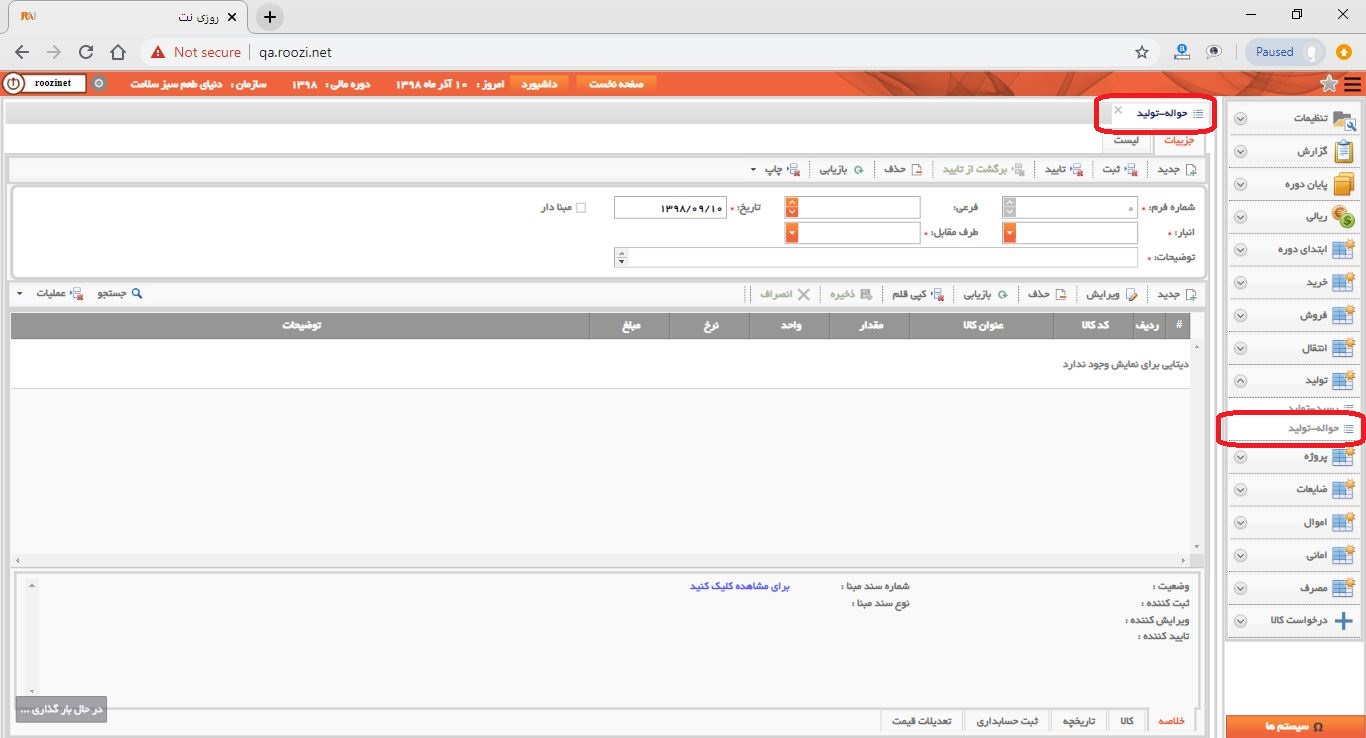This screenshot has width=1366, height=738.
Task: Open the ثبت حسابداری bottom tab
Action: 1008,721
